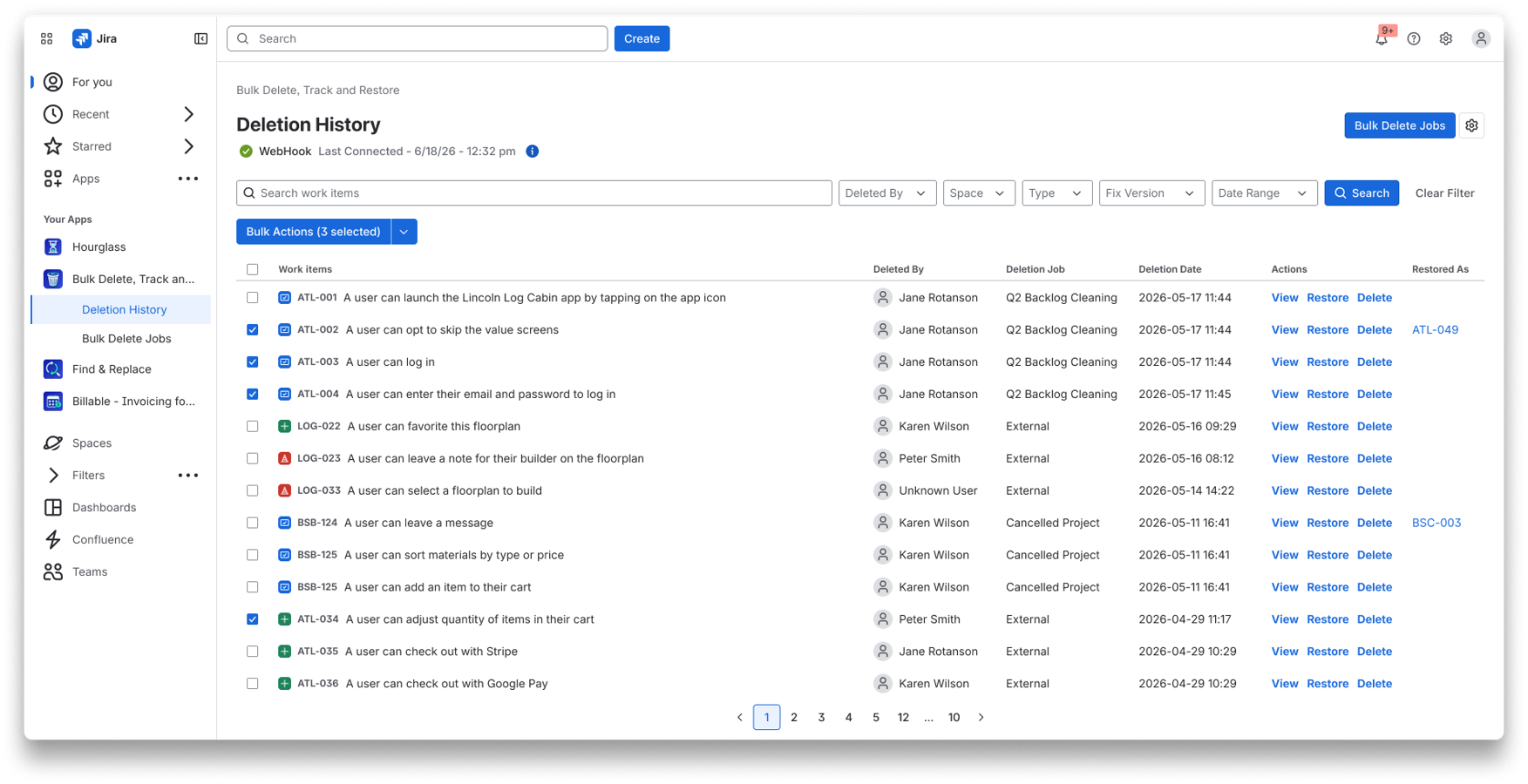
Task: Uncheck the ATL-034 row checkbox
Action: click(253, 619)
